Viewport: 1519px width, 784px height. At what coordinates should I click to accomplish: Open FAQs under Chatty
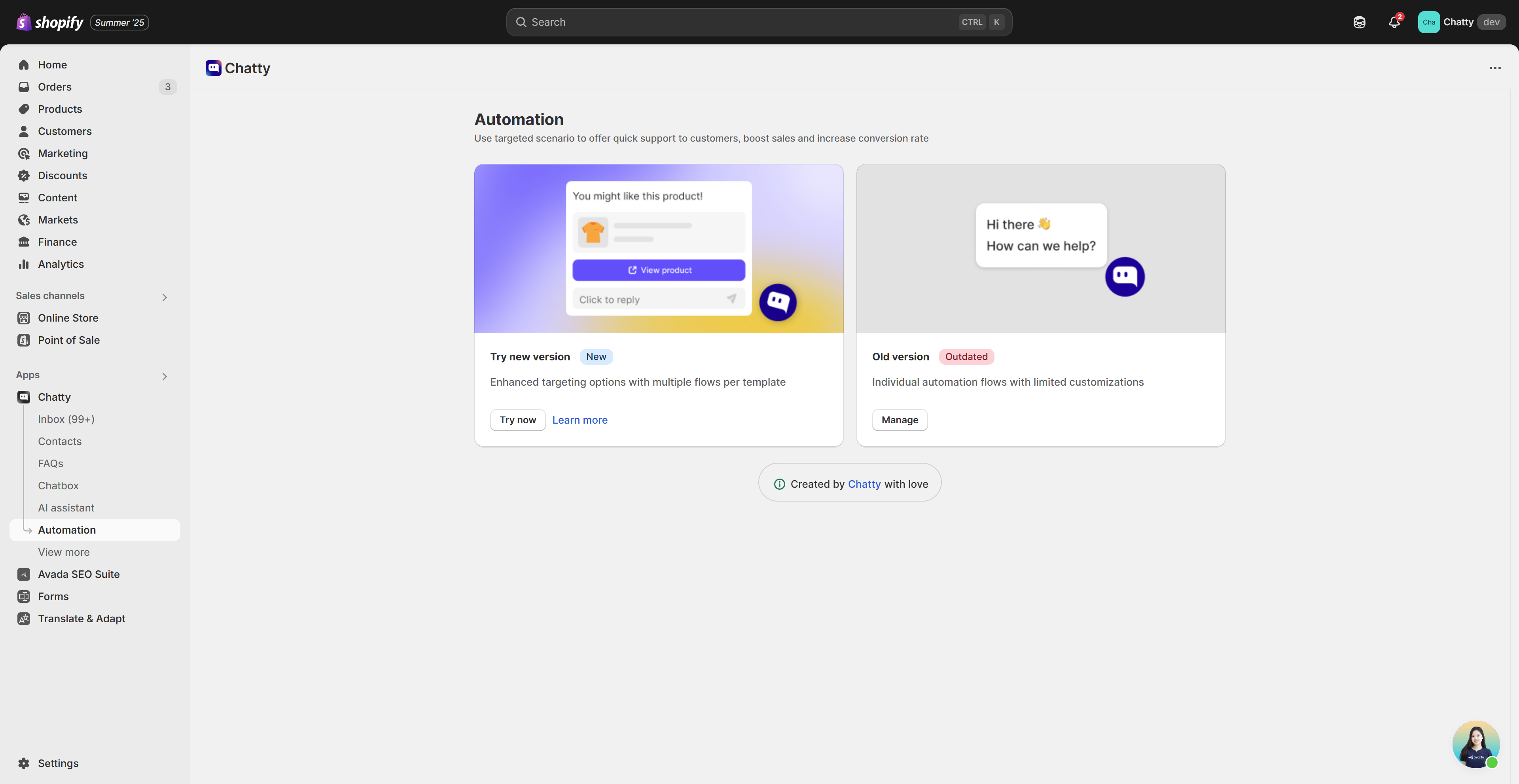point(50,463)
